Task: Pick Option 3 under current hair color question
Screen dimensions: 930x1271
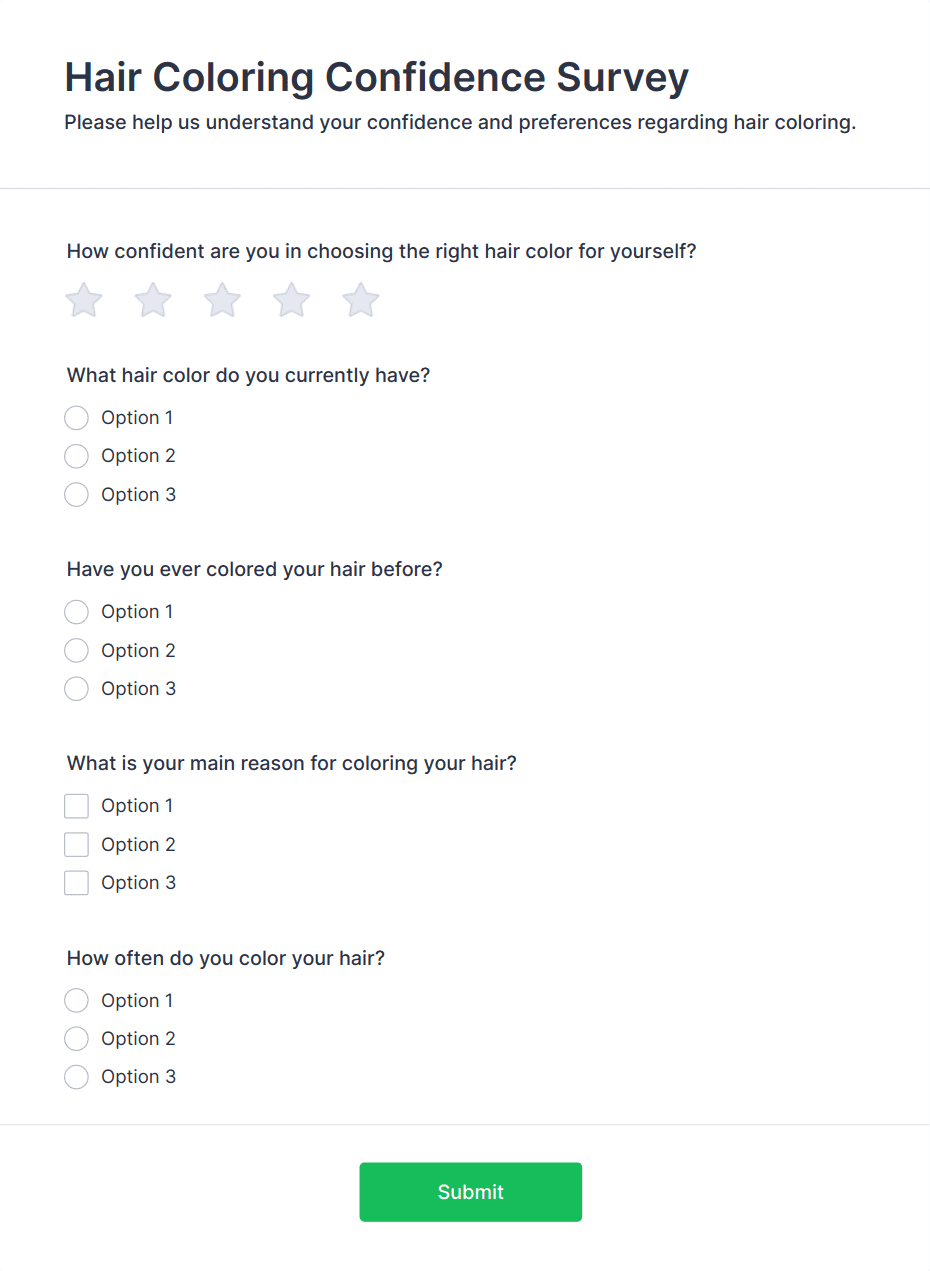Action: point(76,494)
